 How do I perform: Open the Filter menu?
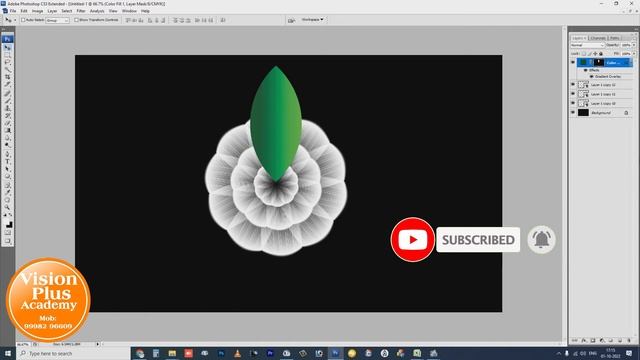81,11
